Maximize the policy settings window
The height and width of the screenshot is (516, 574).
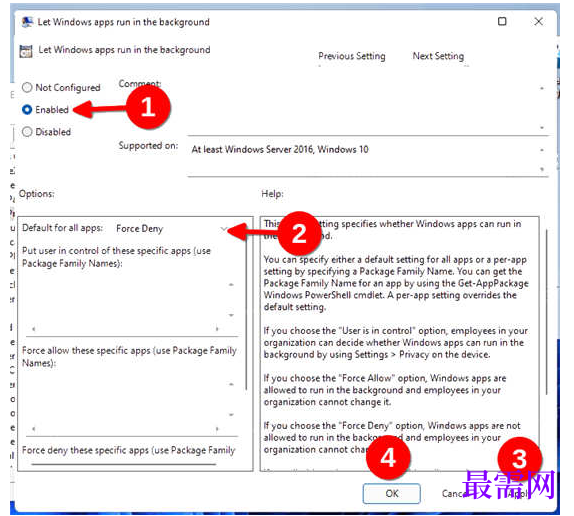[x=502, y=22]
